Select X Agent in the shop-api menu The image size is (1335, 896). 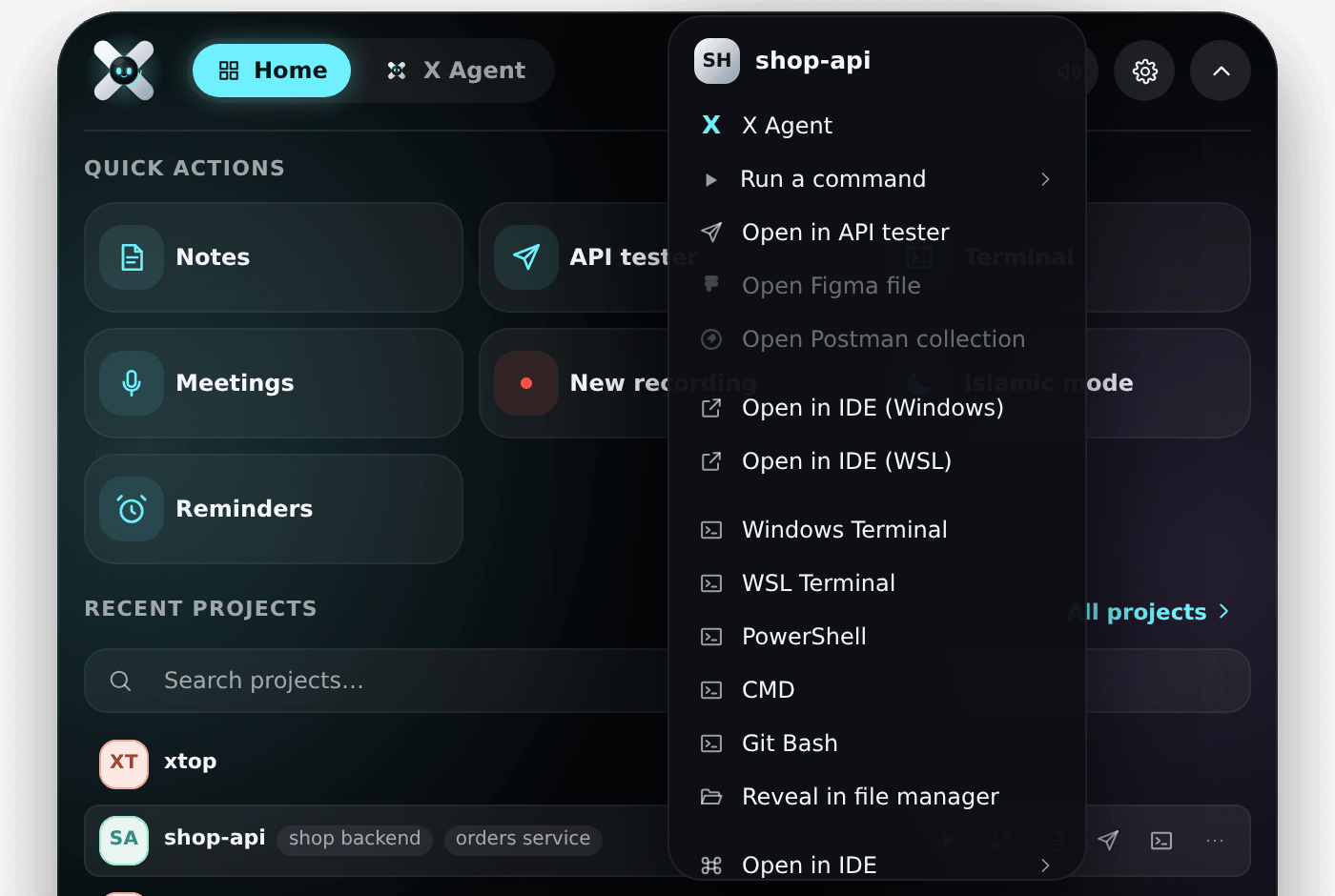(x=877, y=126)
